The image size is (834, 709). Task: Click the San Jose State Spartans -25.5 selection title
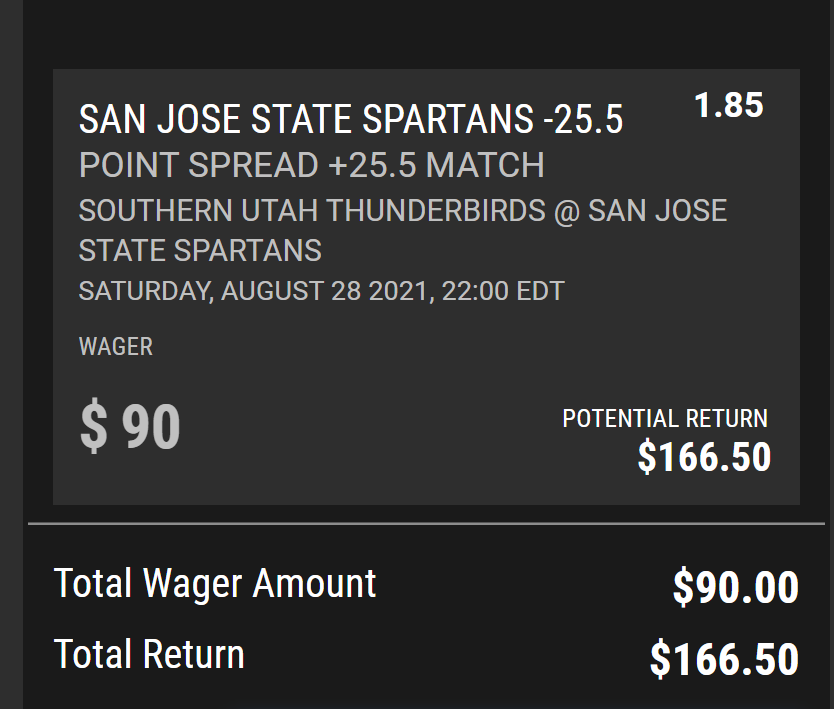350,120
